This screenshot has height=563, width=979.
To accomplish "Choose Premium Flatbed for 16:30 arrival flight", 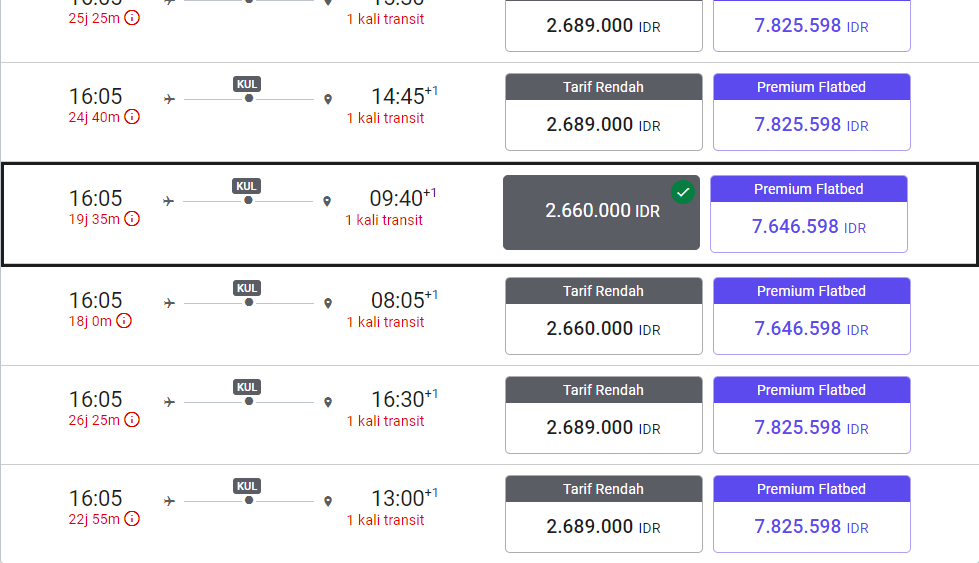I will (811, 415).
